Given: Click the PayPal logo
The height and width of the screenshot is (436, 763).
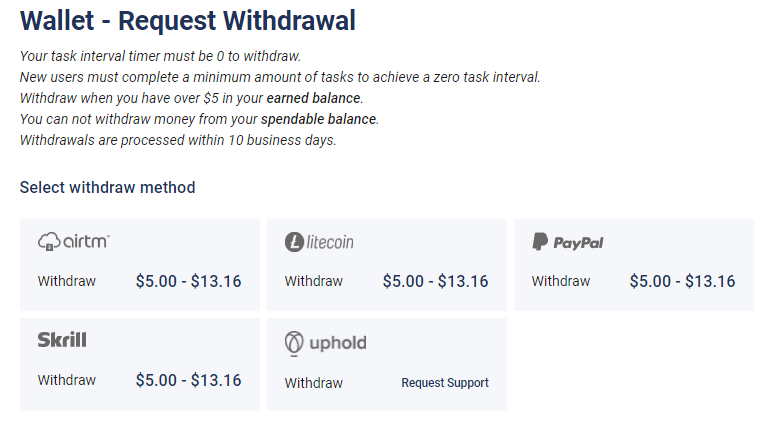Looking at the screenshot, I should tap(567, 242).
